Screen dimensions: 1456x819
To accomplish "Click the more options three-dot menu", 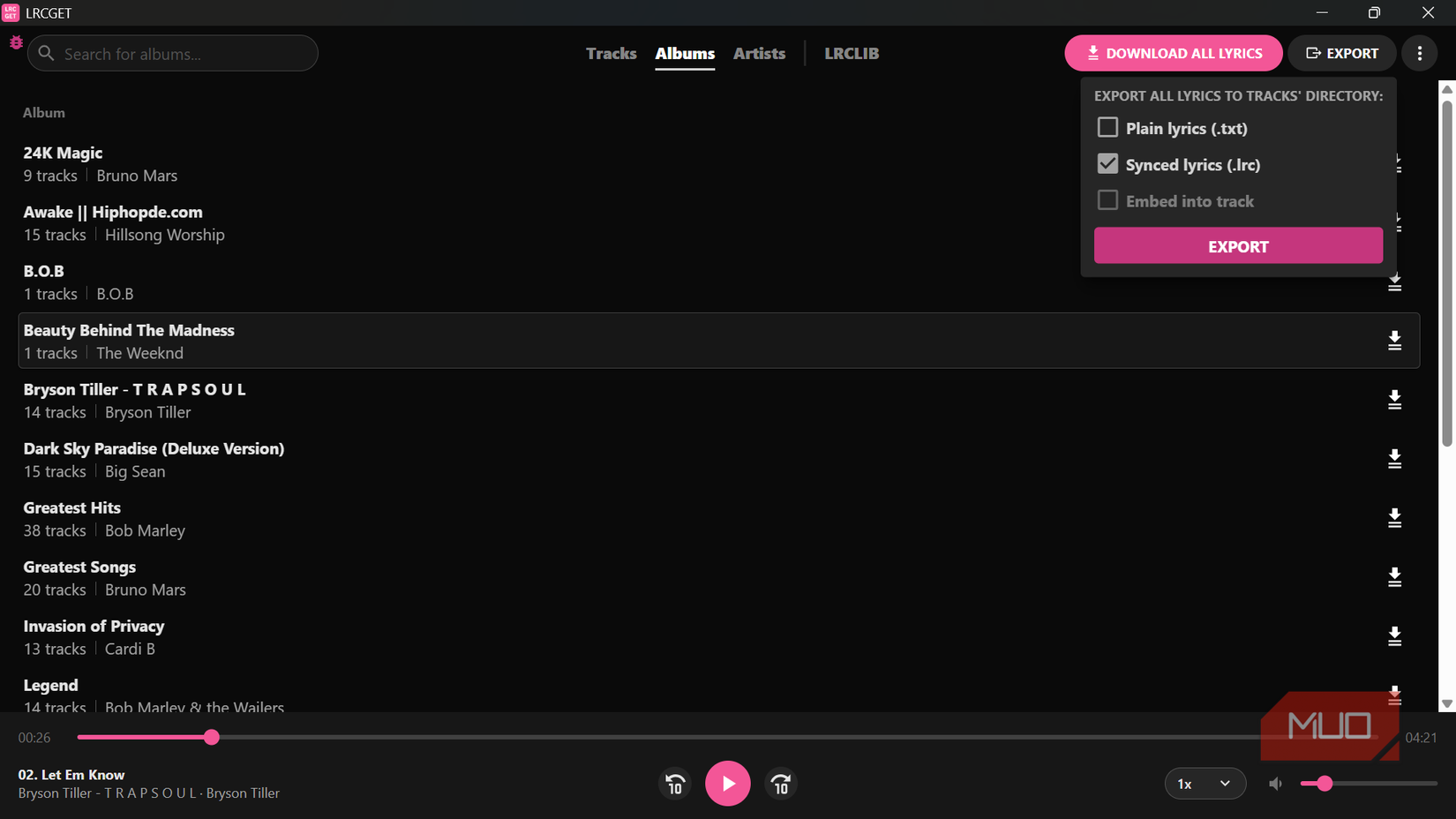I will 1419,53.
